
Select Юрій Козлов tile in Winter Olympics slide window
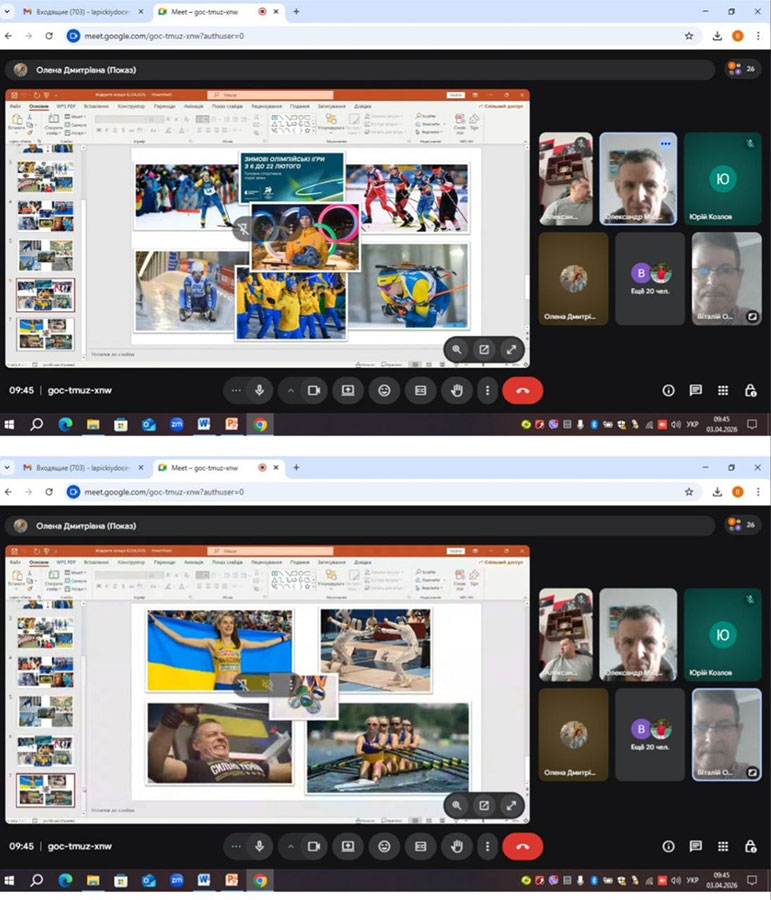723,179
